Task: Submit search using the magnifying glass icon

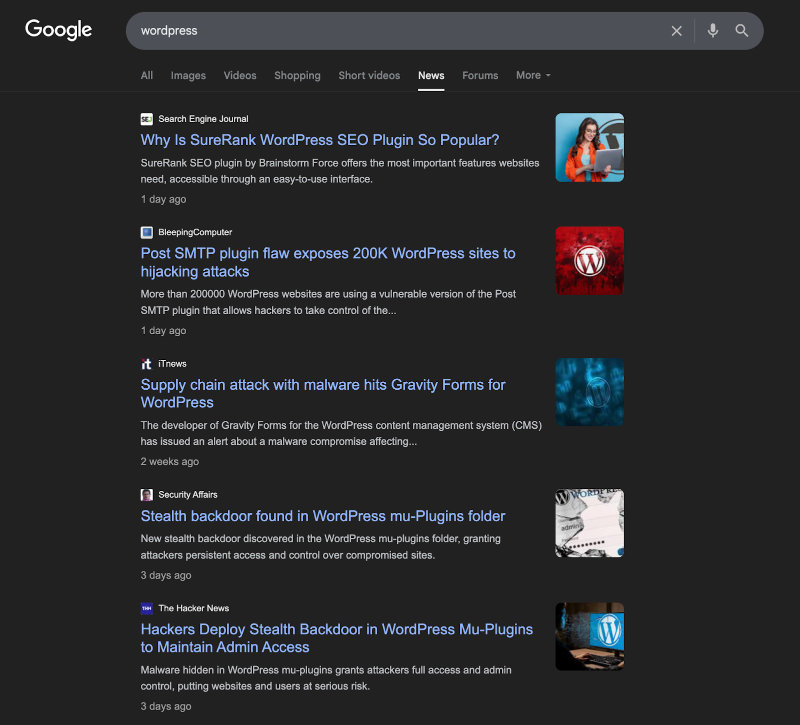Action: (742, 31)
